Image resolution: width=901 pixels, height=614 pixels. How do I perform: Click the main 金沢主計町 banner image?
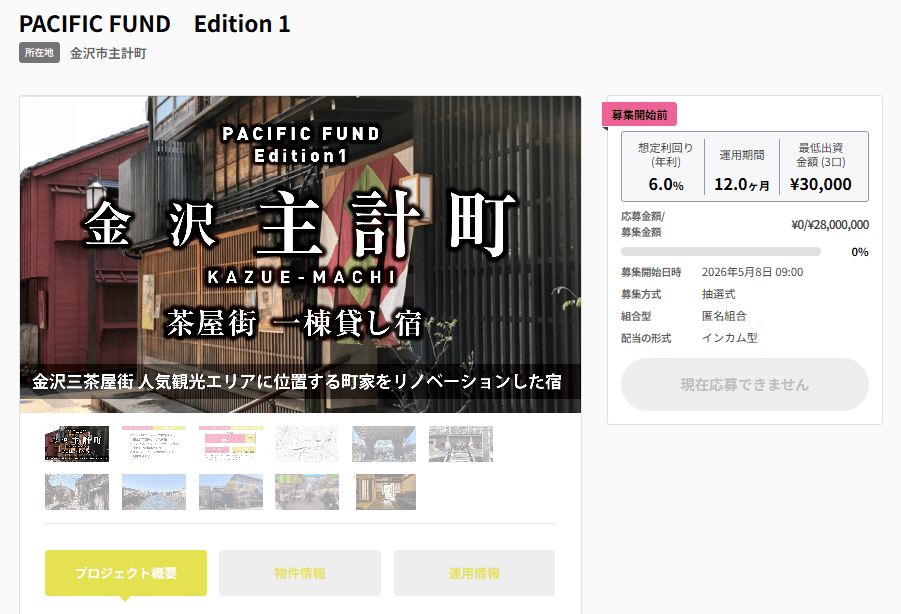pyautogui.click(x=300, y=254)
